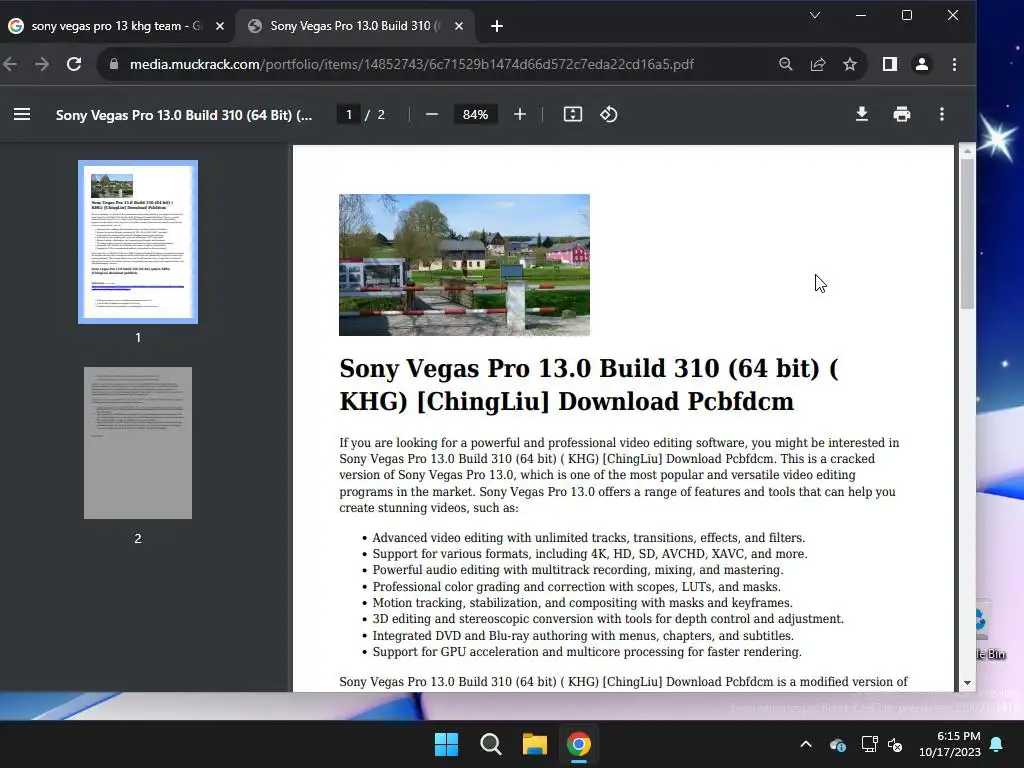This screenshot has width=1024, height=768.
Task: Click the page number input field
Action: coord(349,114)
